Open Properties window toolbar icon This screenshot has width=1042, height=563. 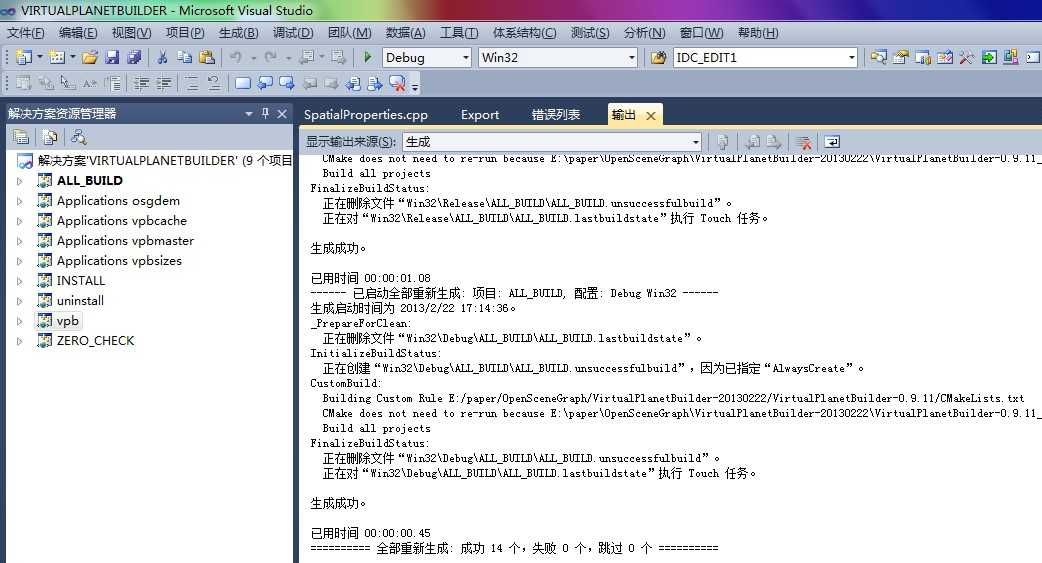(900, 57)
